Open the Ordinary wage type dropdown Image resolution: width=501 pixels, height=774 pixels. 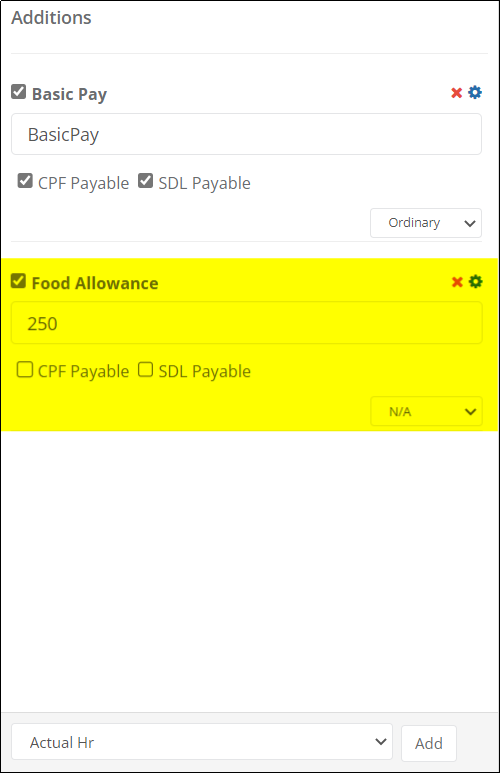426,223
